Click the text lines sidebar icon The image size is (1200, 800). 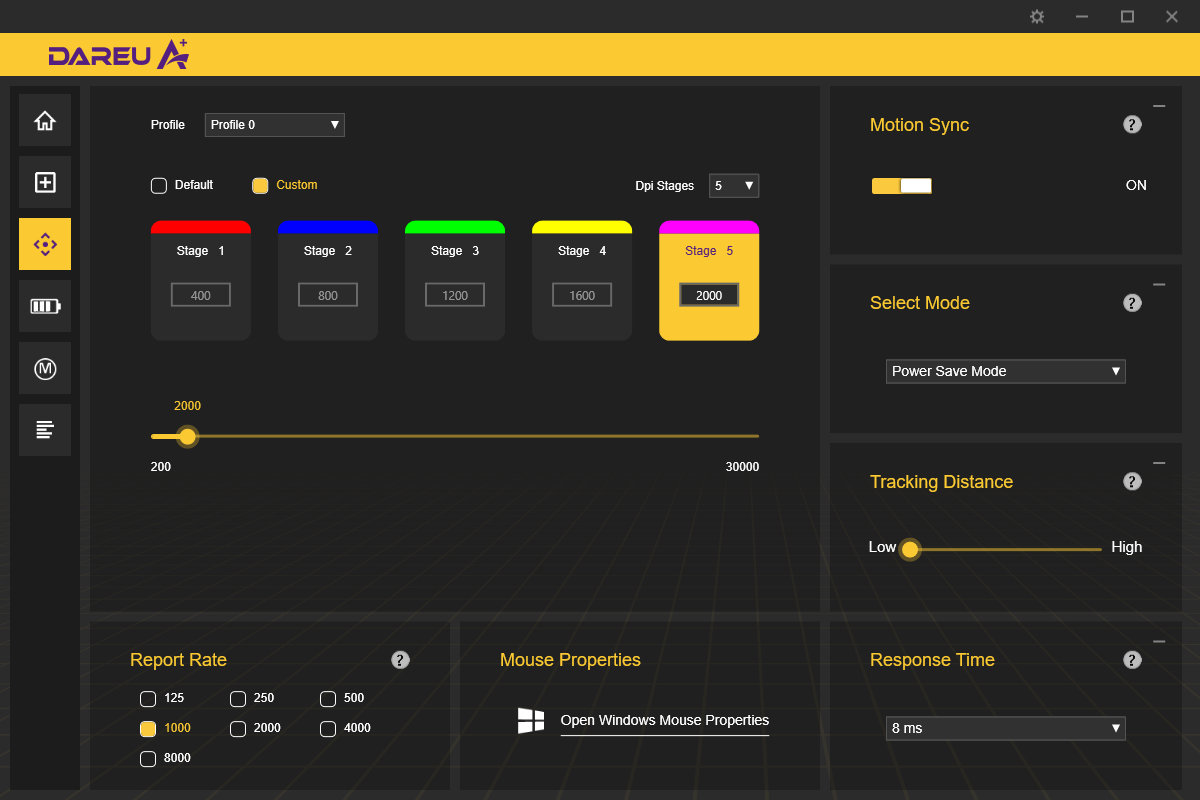(x=45, y=430)
